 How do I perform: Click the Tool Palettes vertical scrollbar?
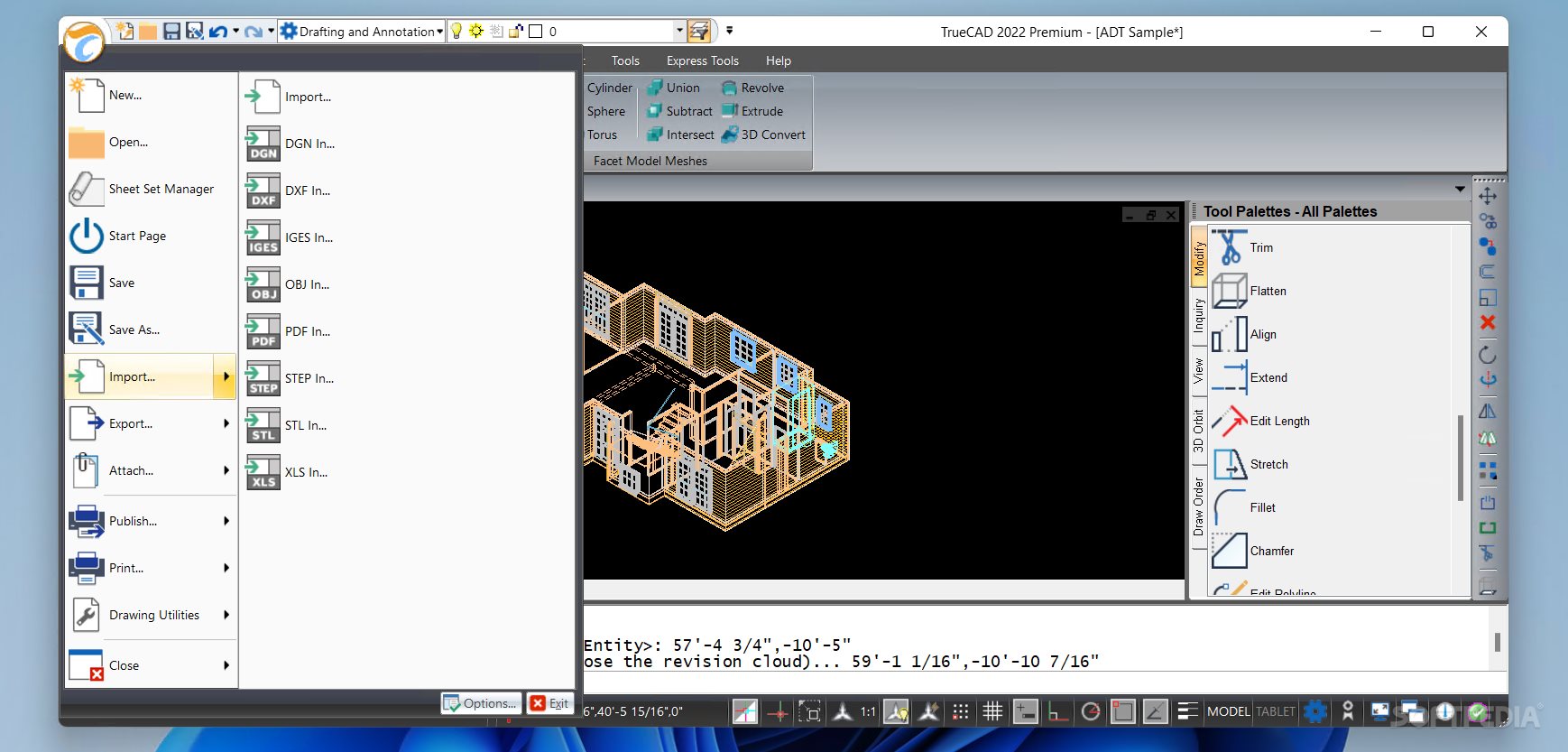click(x=1461, y=458)
